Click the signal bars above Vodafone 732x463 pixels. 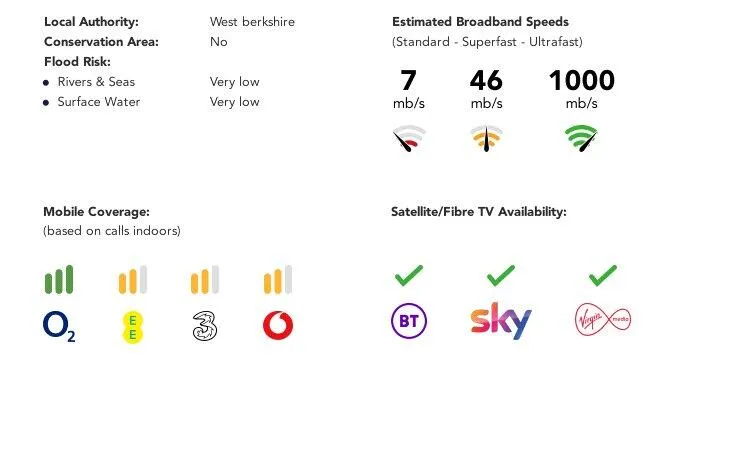coord(277,280)
